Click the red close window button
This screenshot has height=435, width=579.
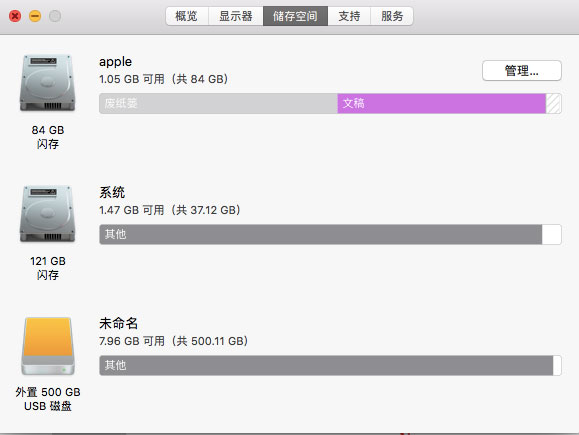click(x=15, y=16)
